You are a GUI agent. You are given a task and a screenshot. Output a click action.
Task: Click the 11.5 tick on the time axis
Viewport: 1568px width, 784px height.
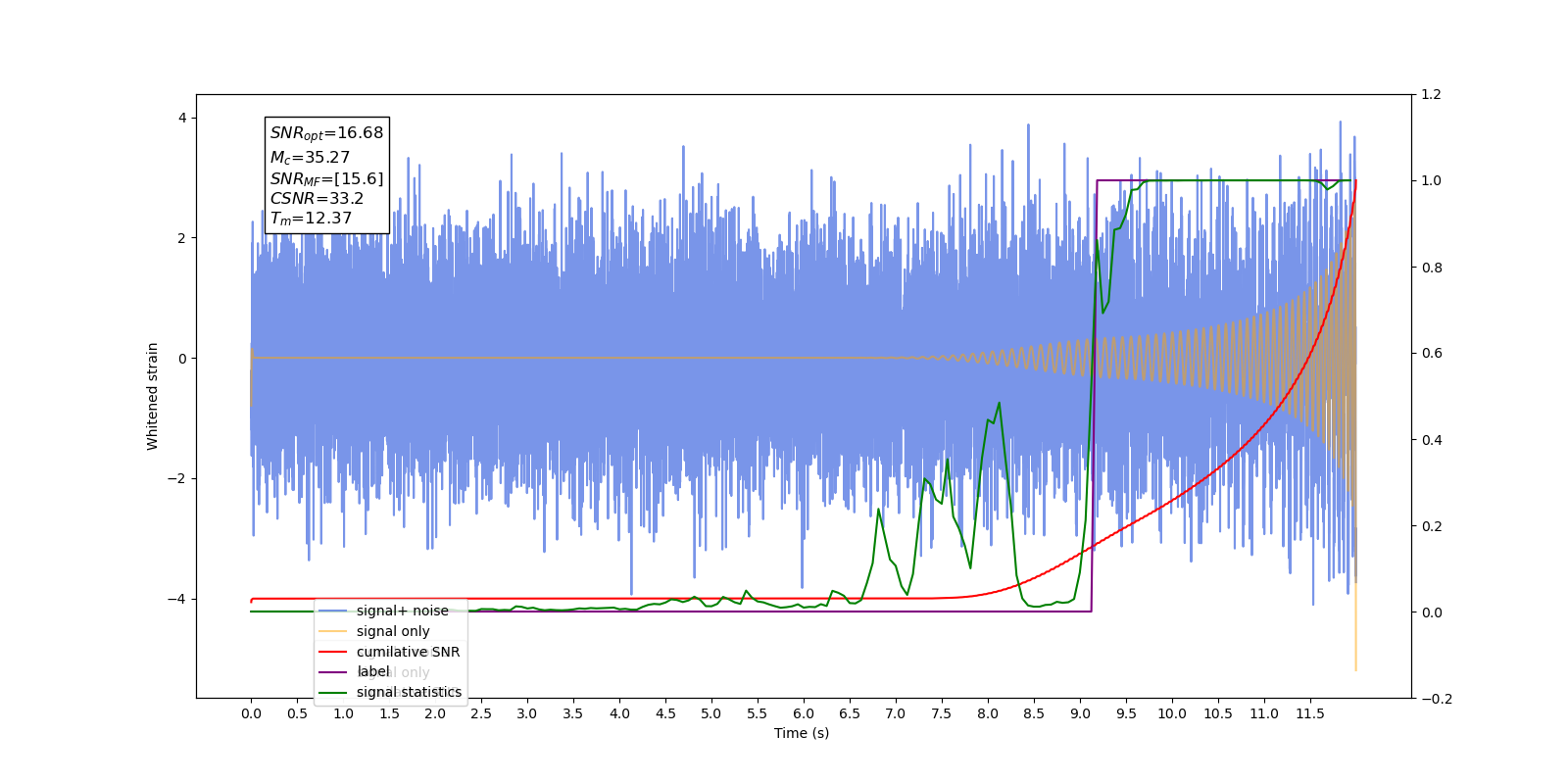click(x=1310, y=713)
